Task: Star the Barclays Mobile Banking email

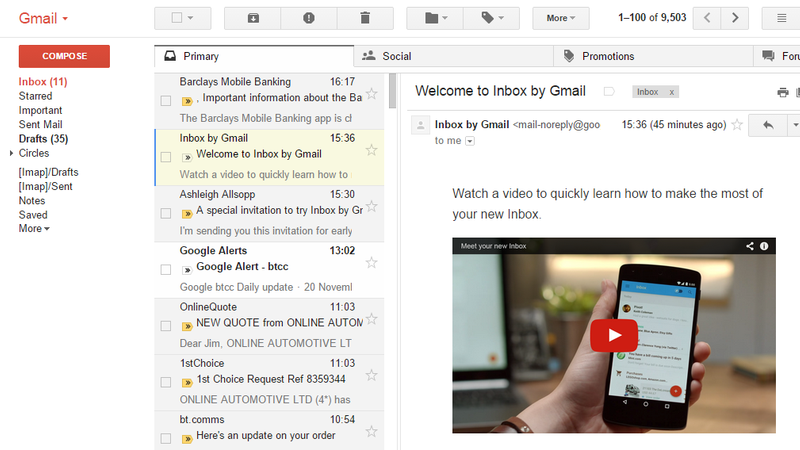Action: coord(372,94)
